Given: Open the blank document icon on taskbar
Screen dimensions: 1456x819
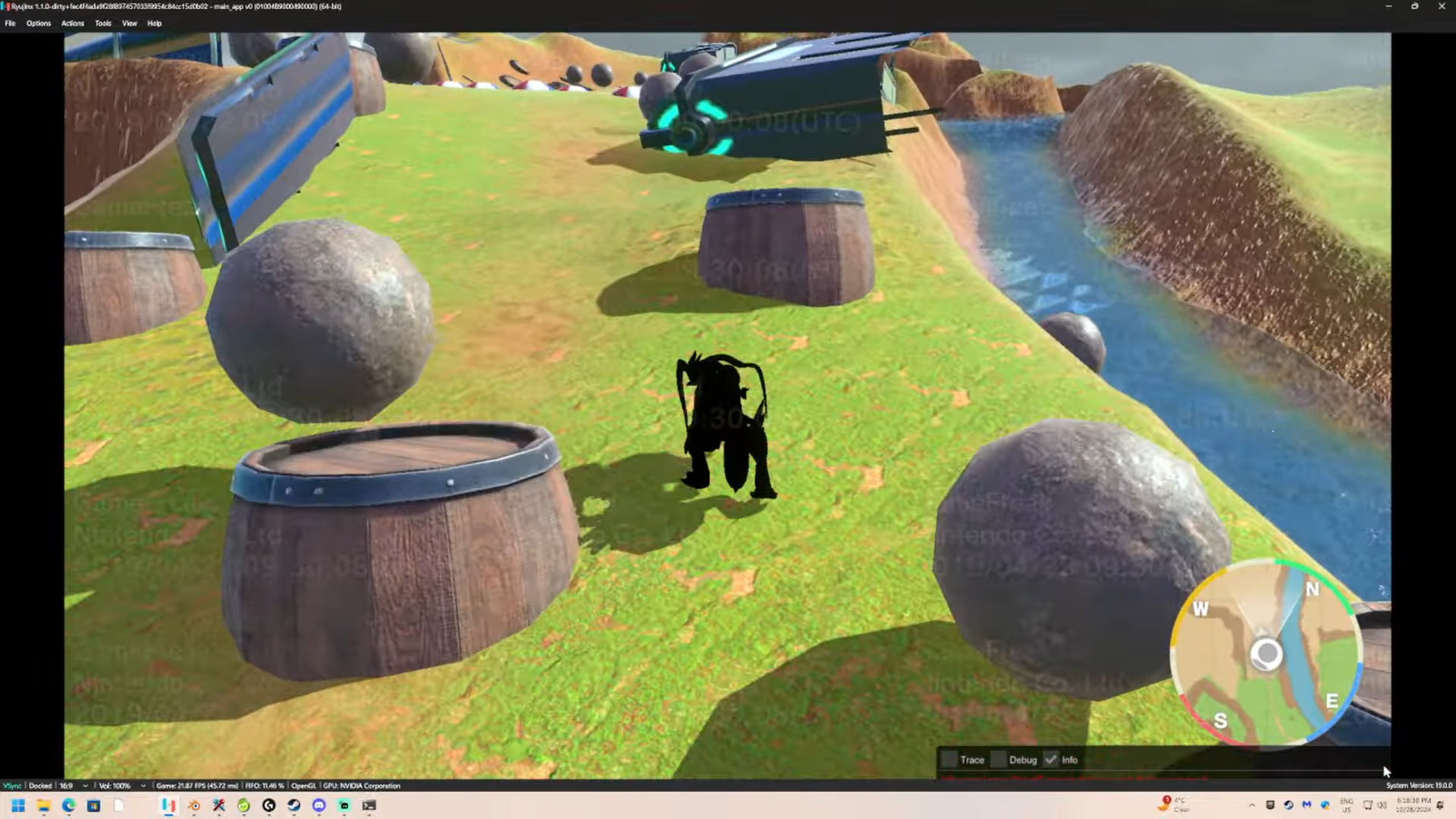Looking at the screenshot, I should click(x=118, y=805).
